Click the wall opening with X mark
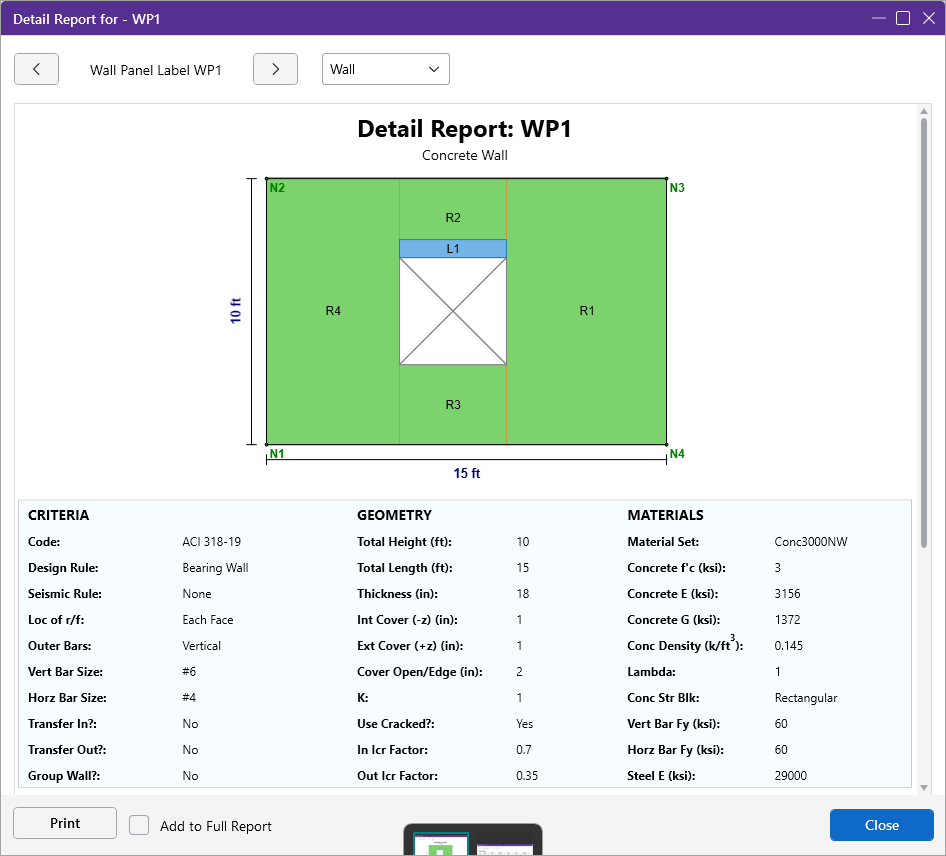Viewport: 946px width, 856px height. coord(453,311)
